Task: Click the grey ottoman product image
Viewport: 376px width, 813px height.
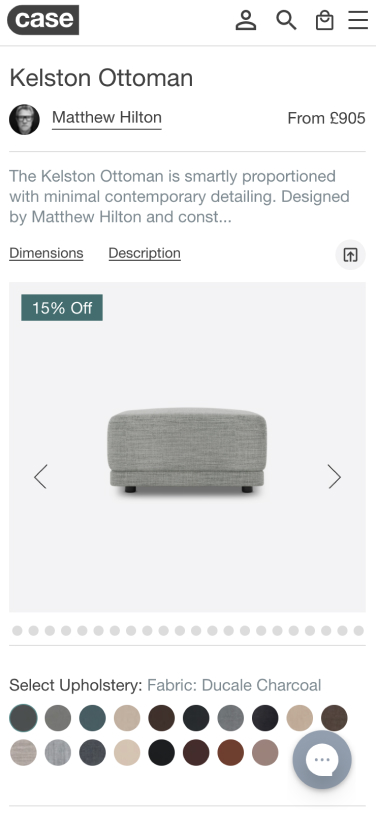Action: pyautogui.click(x=187, y=450)
